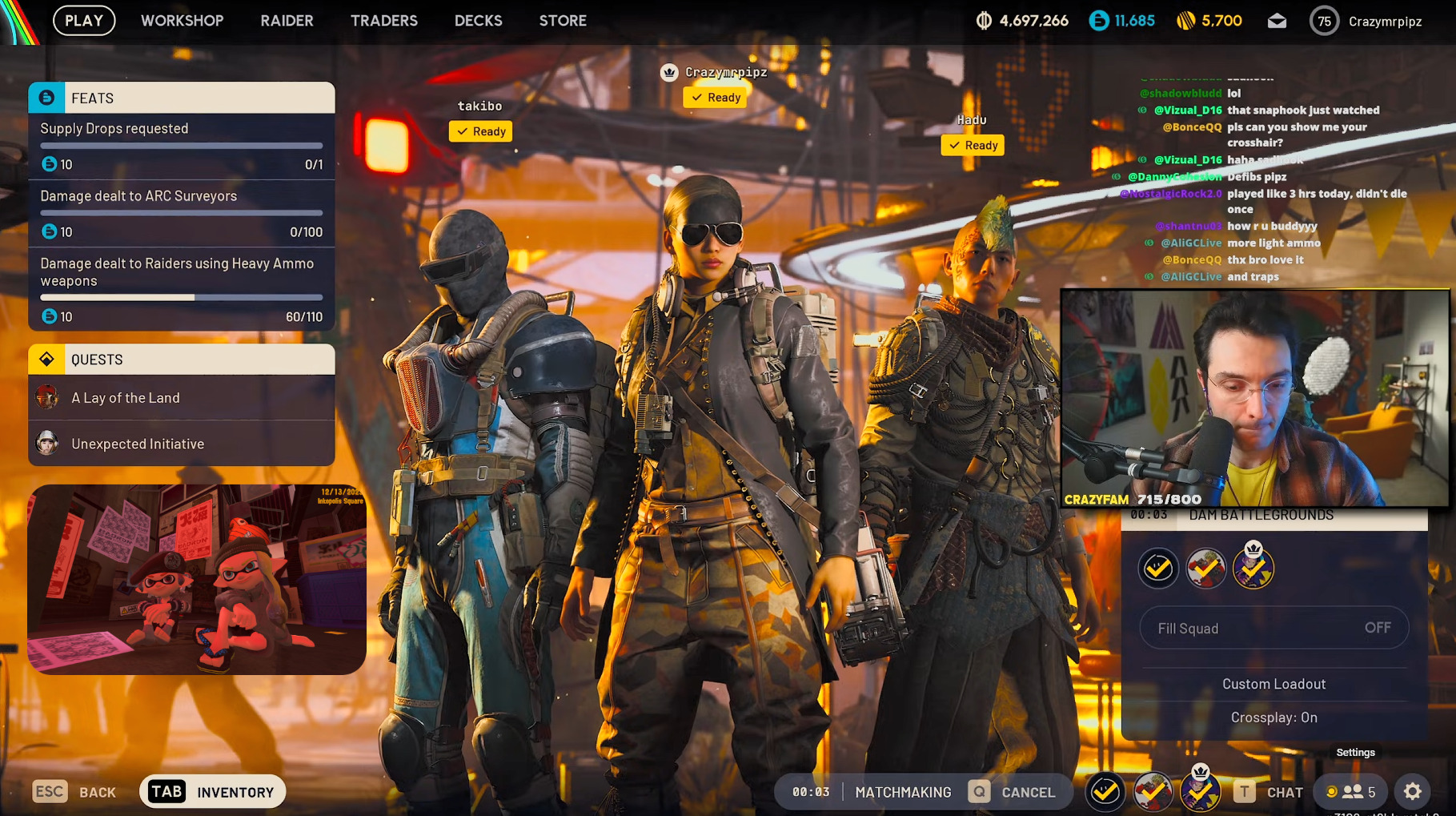
Task: Click the yellow Quests diamond icon
Action: (x=46, y=360)
